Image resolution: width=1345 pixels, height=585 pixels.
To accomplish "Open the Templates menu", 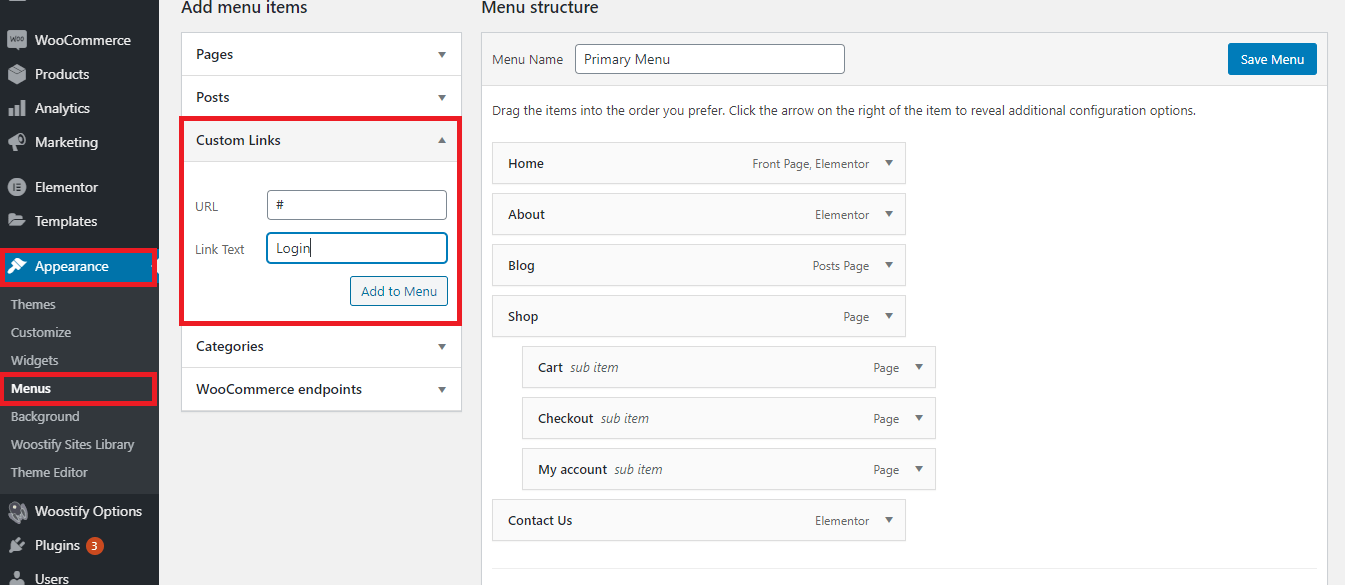I will (66, 221).
